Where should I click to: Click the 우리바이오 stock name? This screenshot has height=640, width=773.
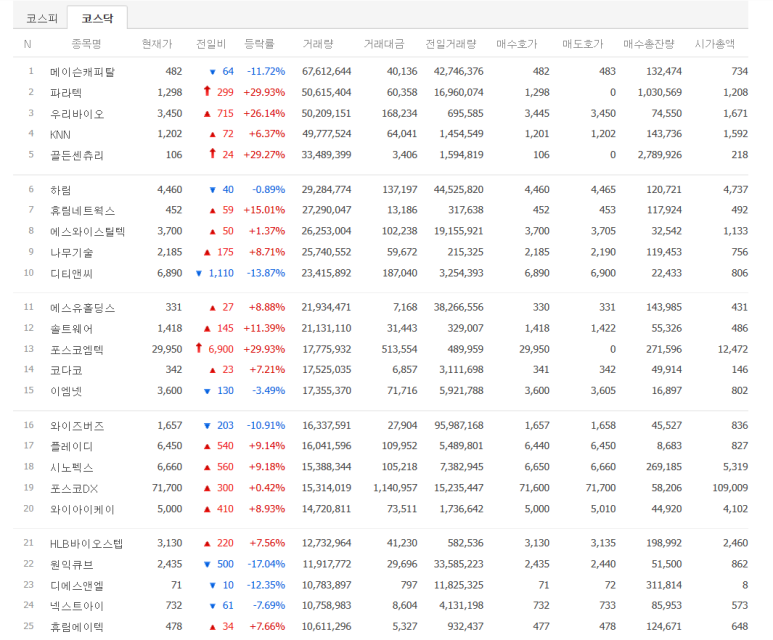(76, 114)
